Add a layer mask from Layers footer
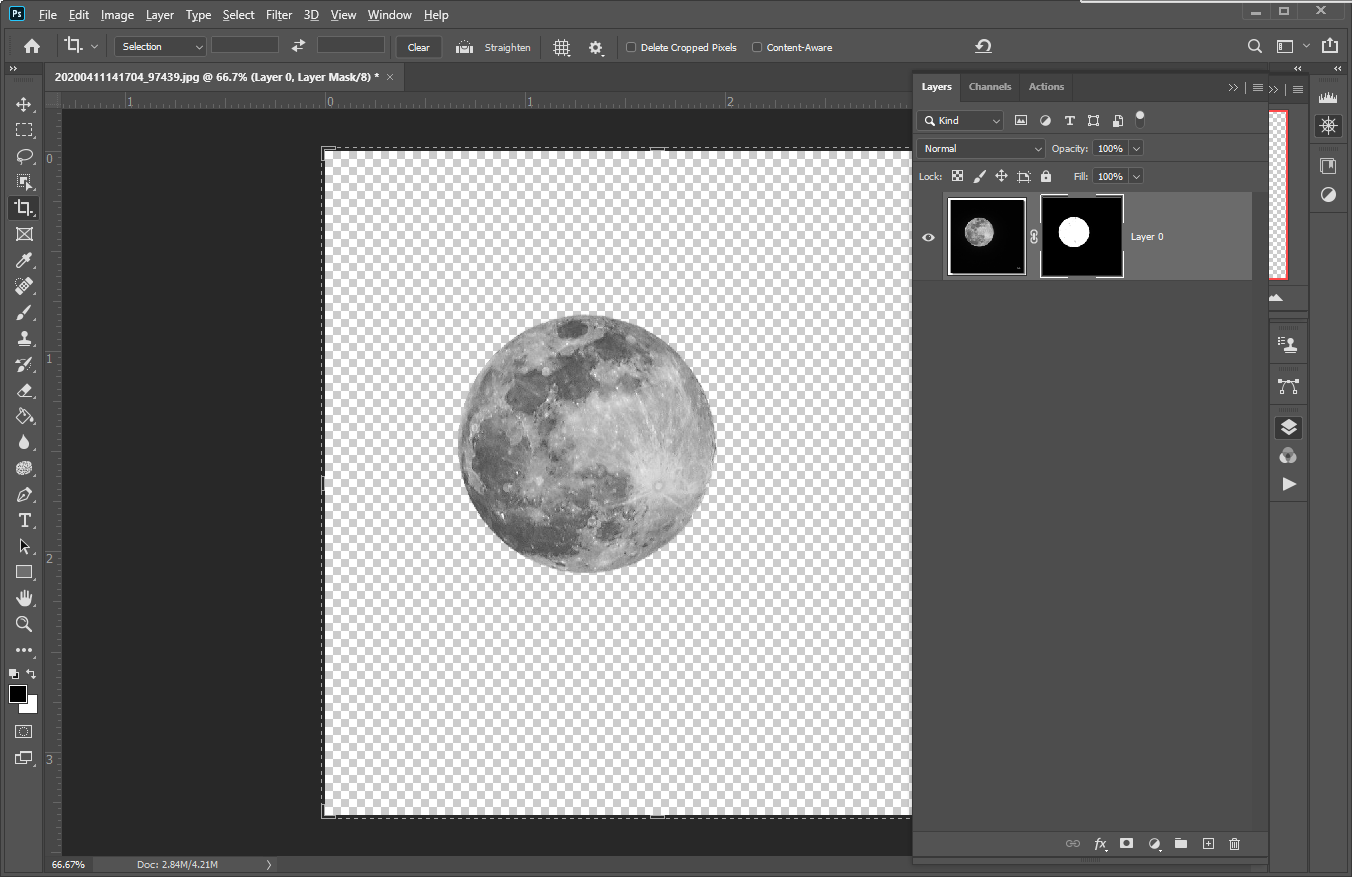 coord(1126,844)
